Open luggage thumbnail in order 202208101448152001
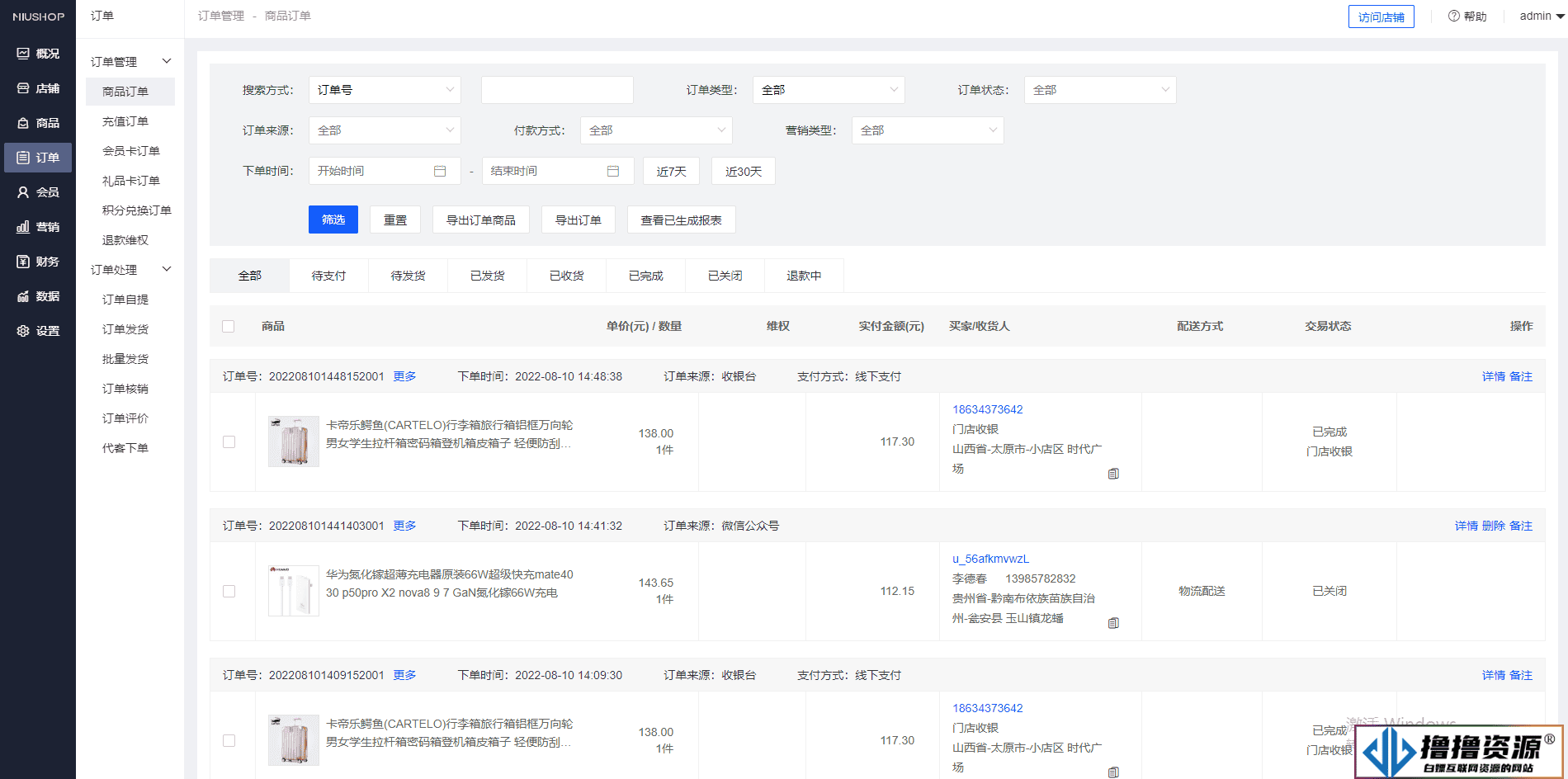 click(294, 441)
